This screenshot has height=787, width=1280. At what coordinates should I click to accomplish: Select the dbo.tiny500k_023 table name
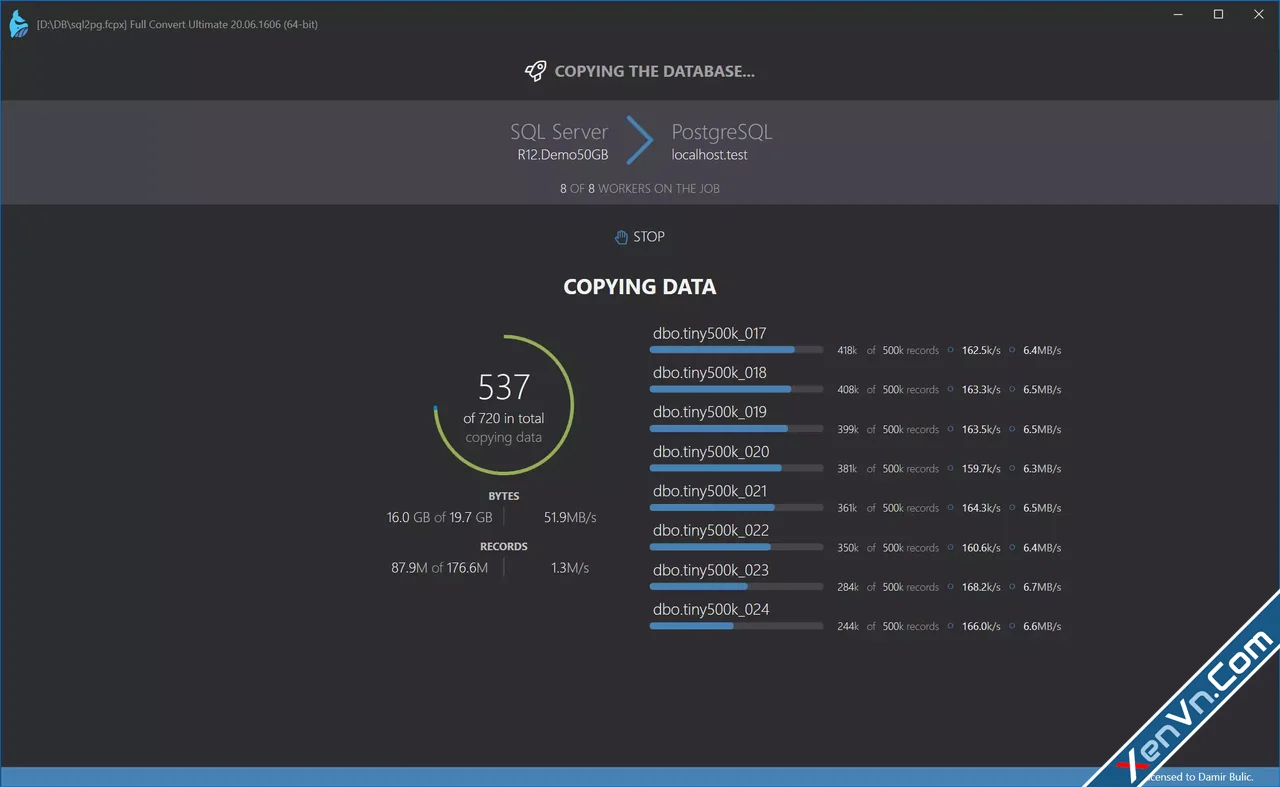[711, 570]
